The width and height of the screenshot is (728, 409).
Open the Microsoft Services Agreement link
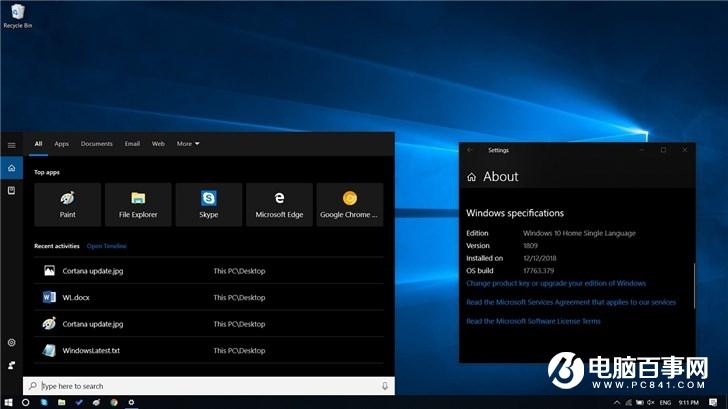pyautogui.click(x=571, y=302)
